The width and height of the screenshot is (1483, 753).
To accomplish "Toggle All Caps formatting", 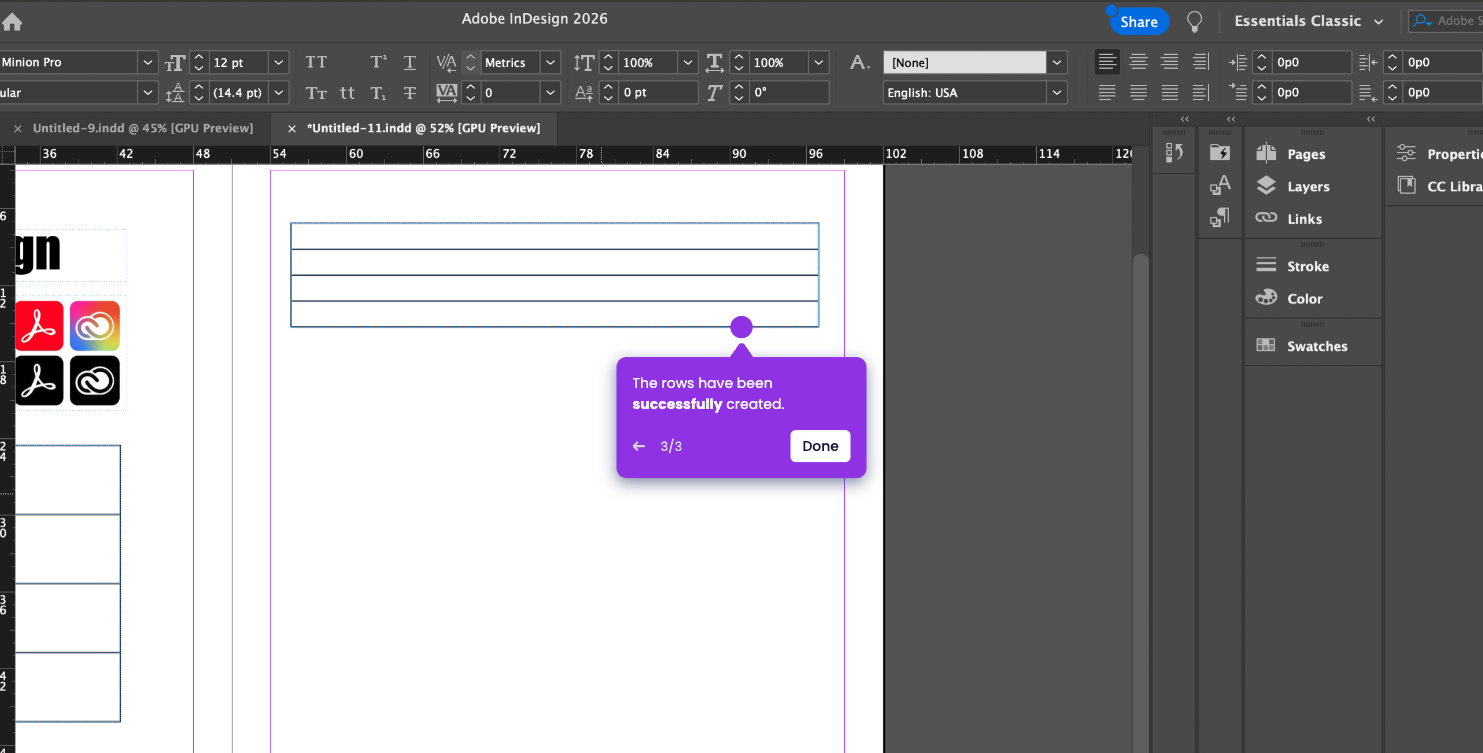I will [316, 62].
